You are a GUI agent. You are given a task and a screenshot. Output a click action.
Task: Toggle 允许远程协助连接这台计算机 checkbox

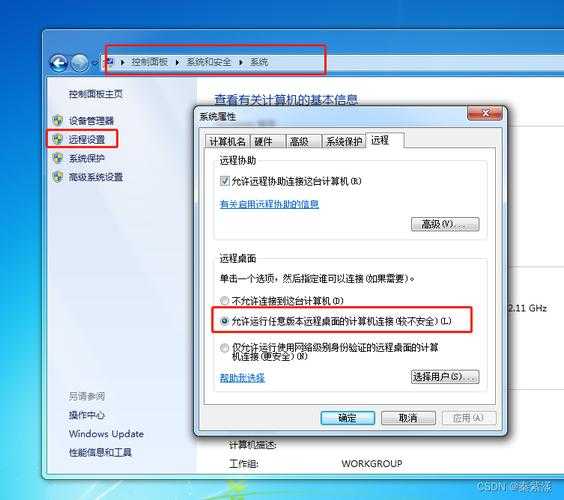click(224, 181)
